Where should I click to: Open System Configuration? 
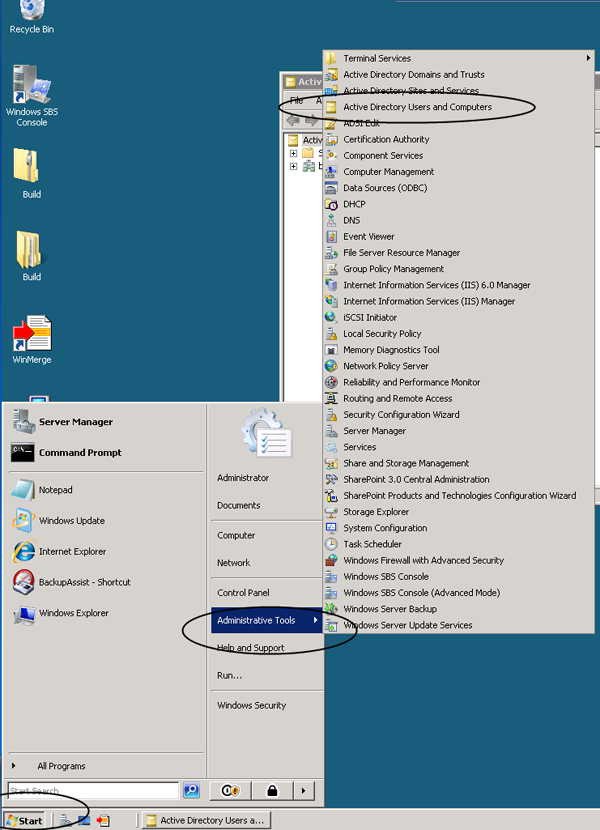(459, 528)
